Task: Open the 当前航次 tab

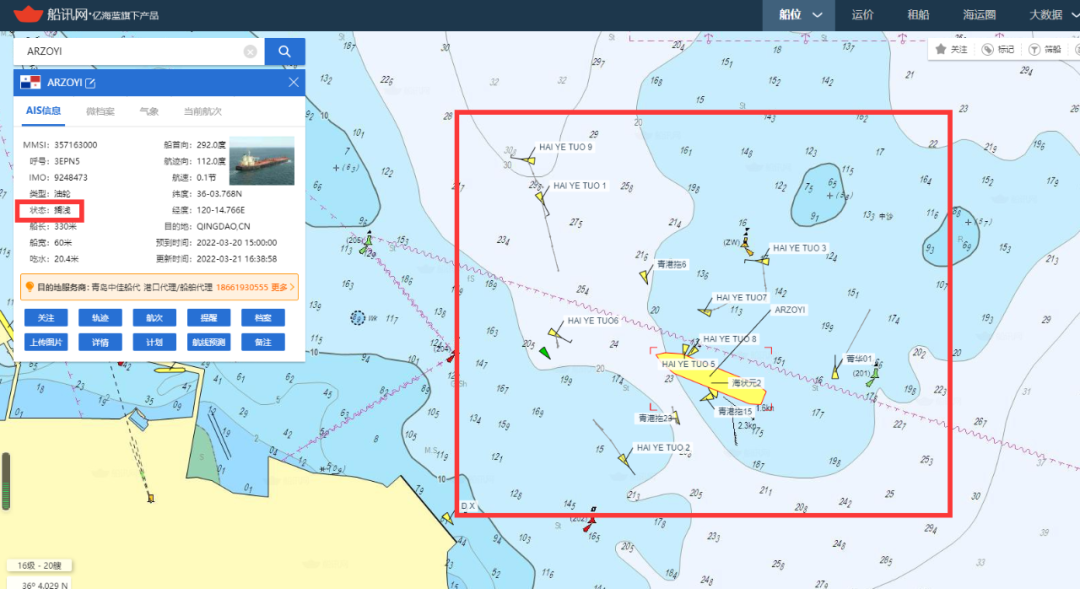Action: click(x=202, y=112)
